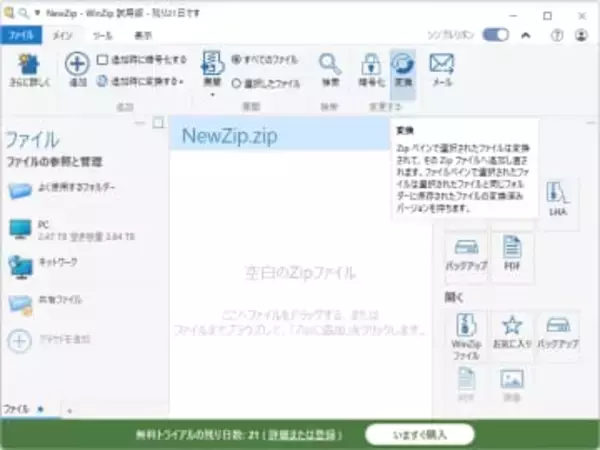Screen dimensions: 600x450
Task: Select the PC drive entry
Action: point(71,230)
